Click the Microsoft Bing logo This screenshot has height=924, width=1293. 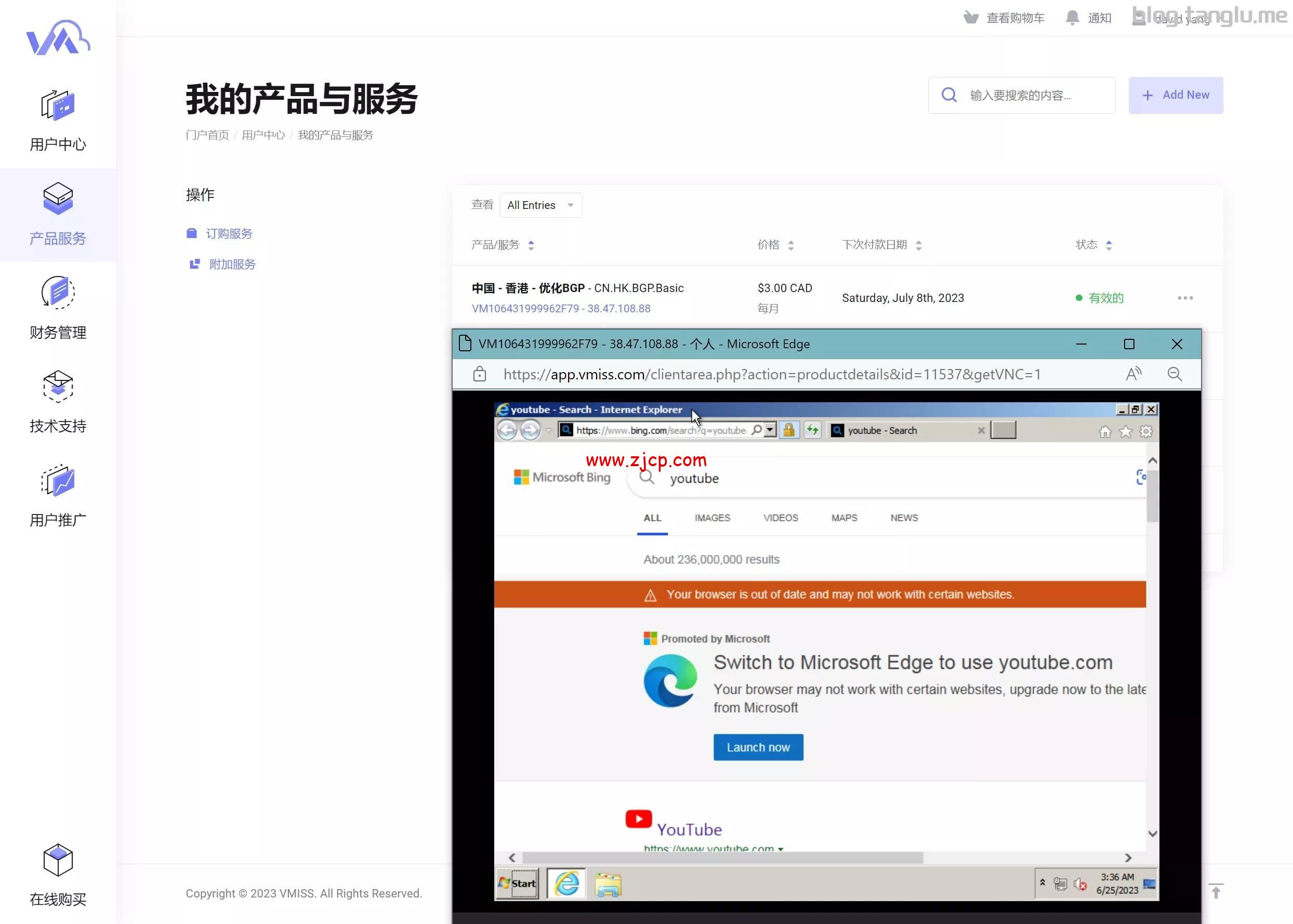click(562, 477)
